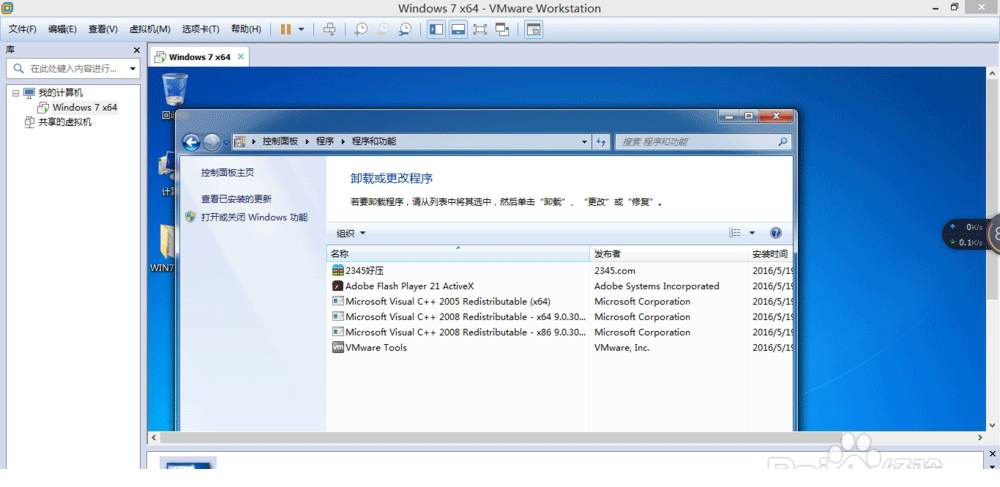Toggle the thumbnail bar view icon
Image resolution: width=1000 pixels, height=487 pixels.
click(458, 29)
